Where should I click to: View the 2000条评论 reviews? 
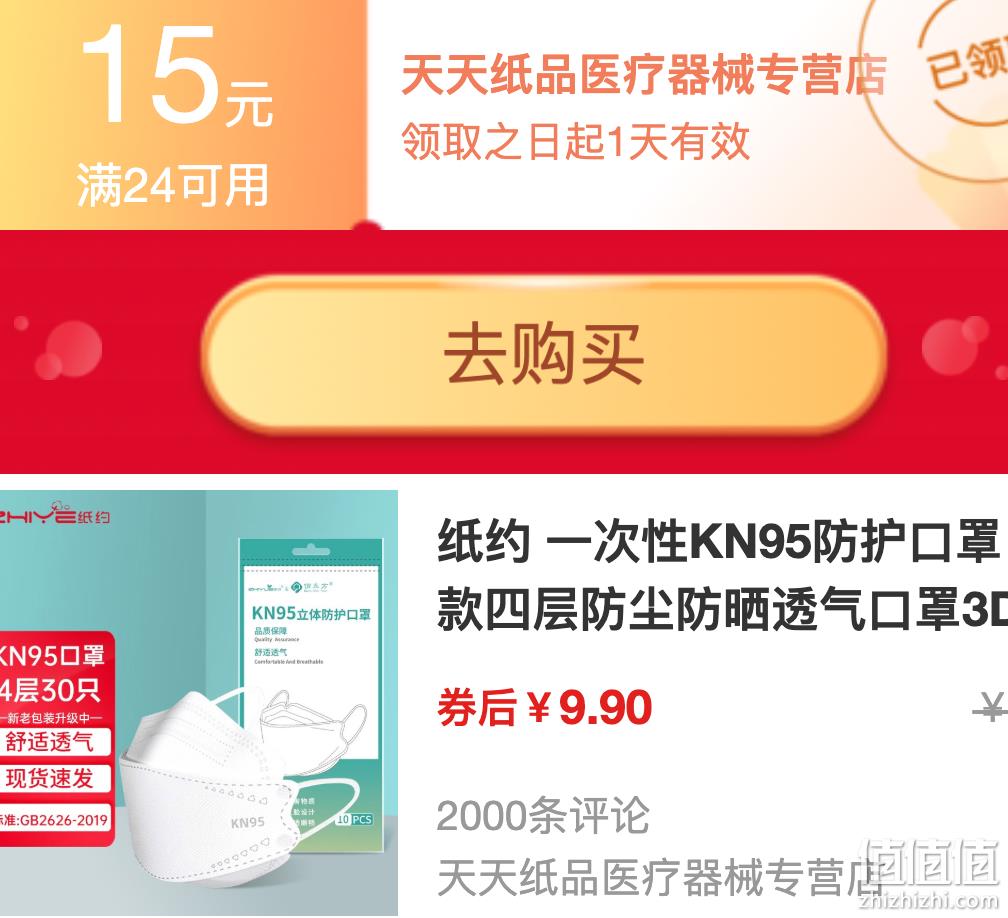pyautogui.click(x=543, y=815)
